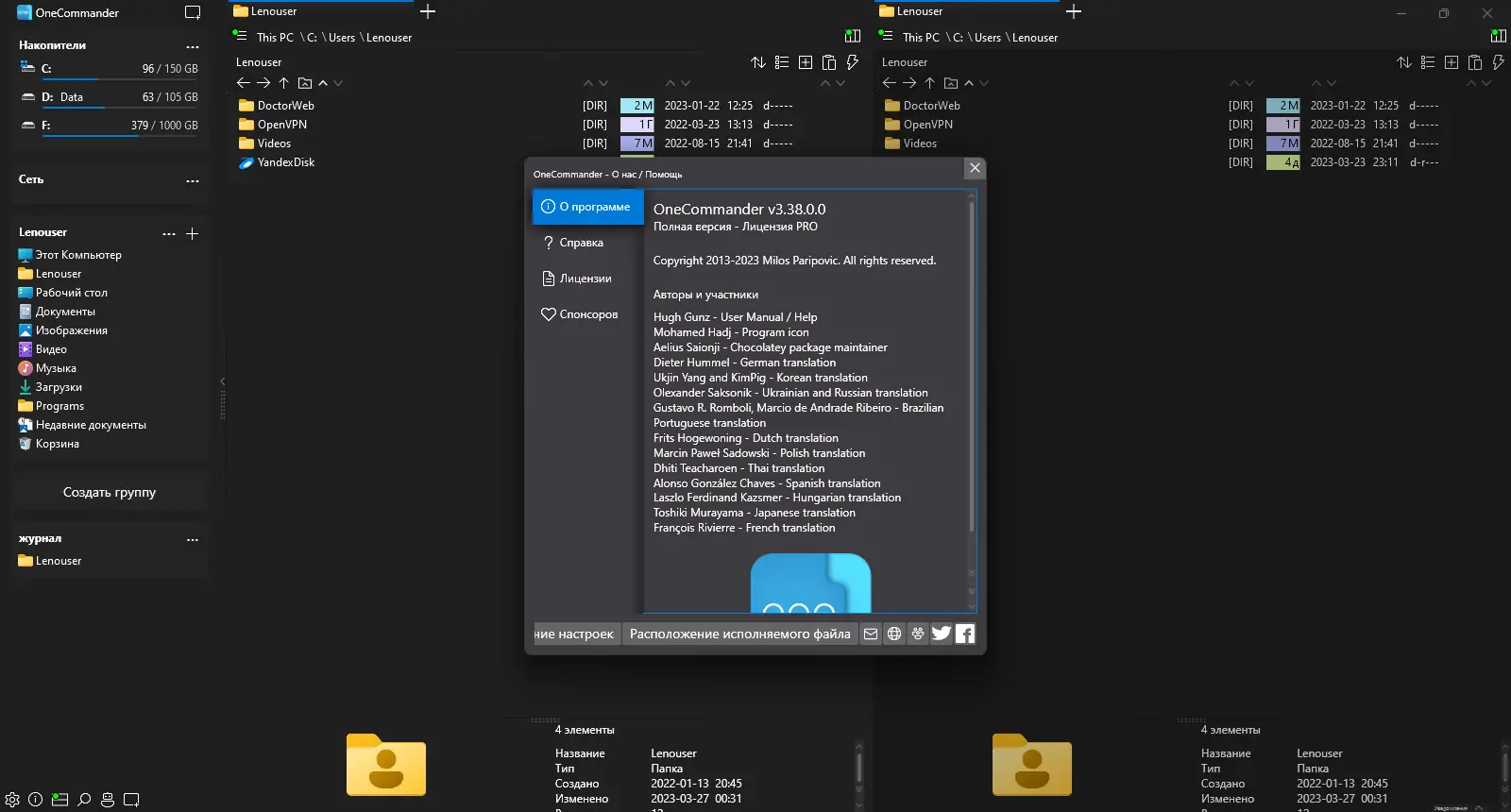Toggle the right pane tree menu beside This PC
Viewport: 1511px width, 812px height.
click(x=886, y=36)
